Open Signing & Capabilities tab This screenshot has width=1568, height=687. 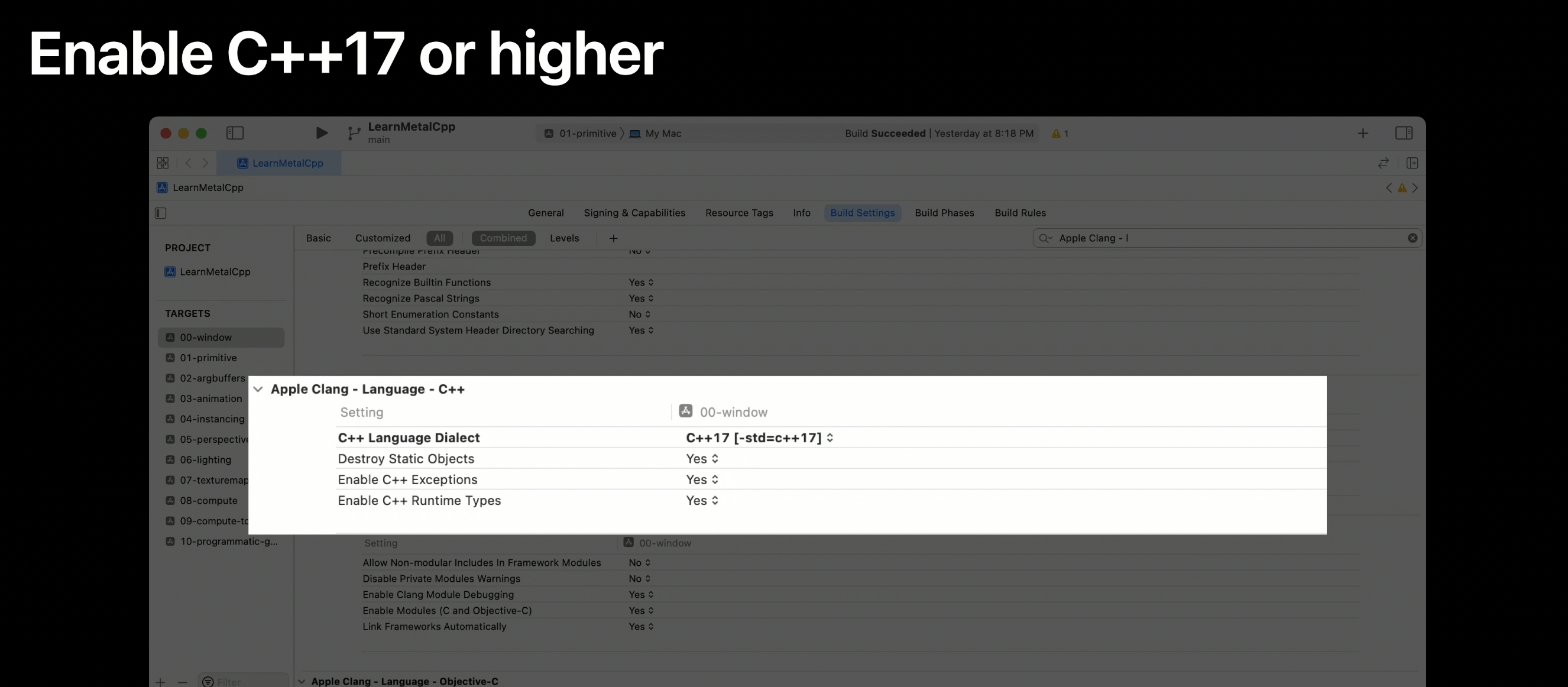pyautogui.click(x=634, y=213)
